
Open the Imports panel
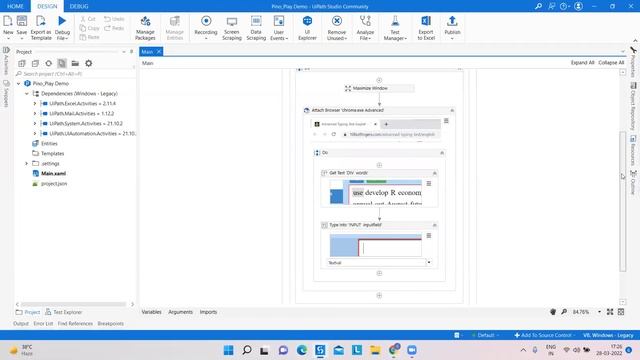point(208,312)
